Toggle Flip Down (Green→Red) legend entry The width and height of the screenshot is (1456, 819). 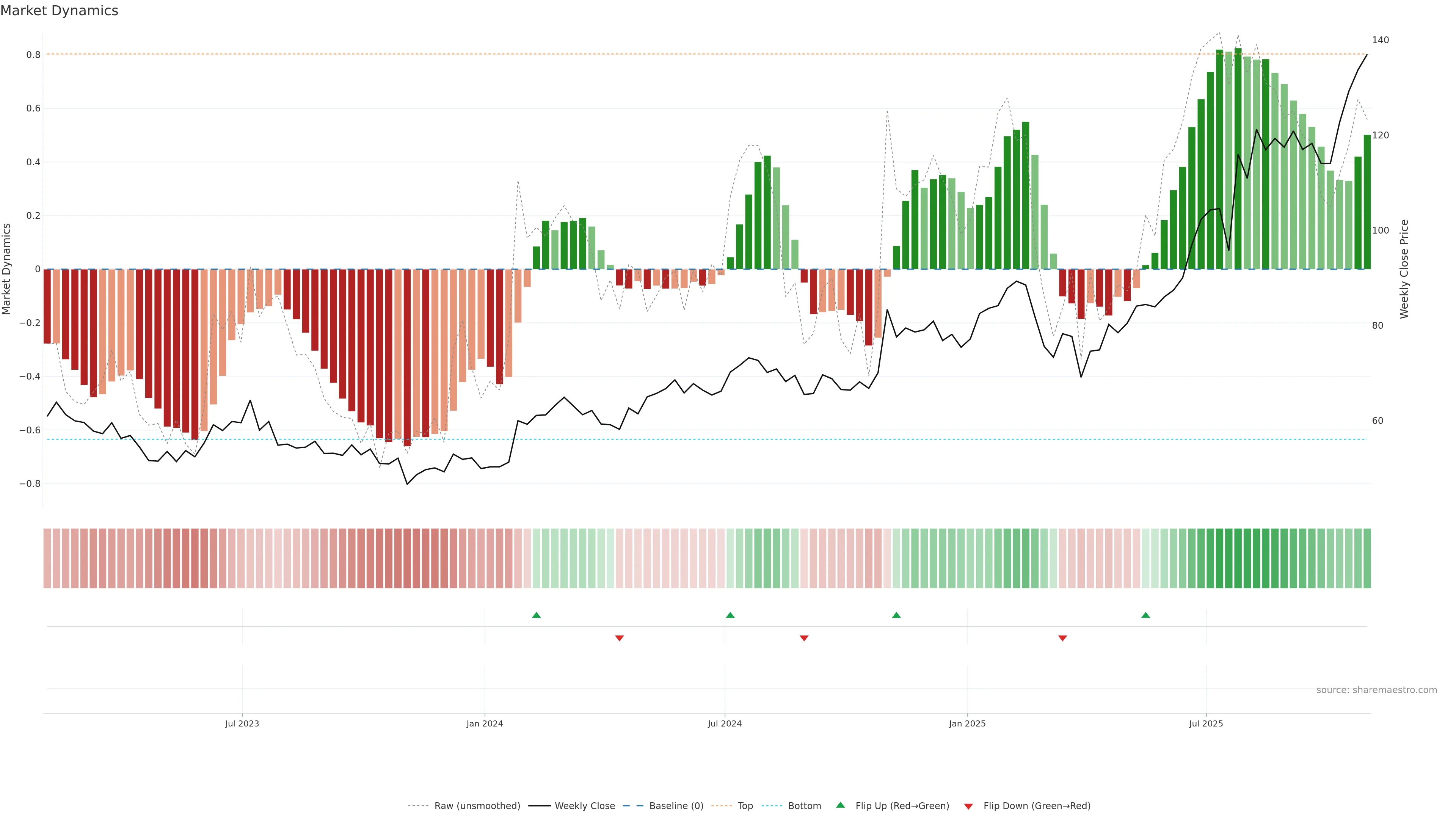[1037, 806]
